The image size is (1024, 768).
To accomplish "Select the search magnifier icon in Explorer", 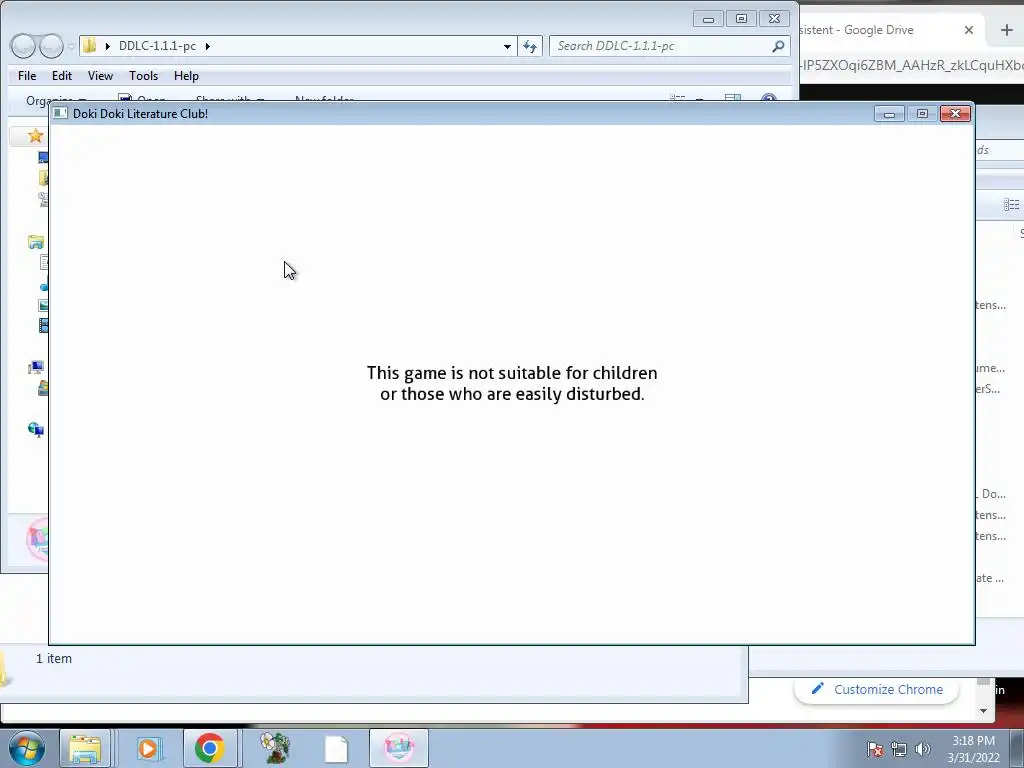I will (778, 46).
